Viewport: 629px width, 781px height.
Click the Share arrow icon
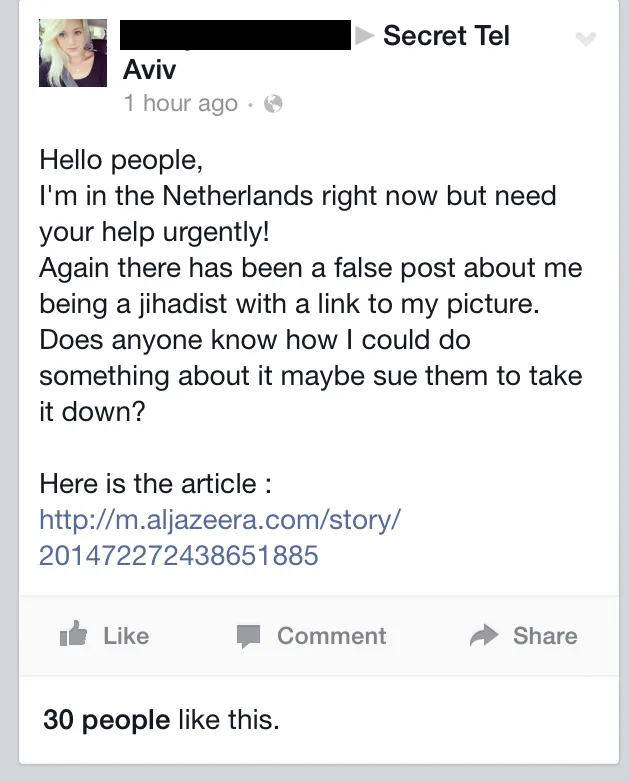pyautogui.click(x=484, y=635)
